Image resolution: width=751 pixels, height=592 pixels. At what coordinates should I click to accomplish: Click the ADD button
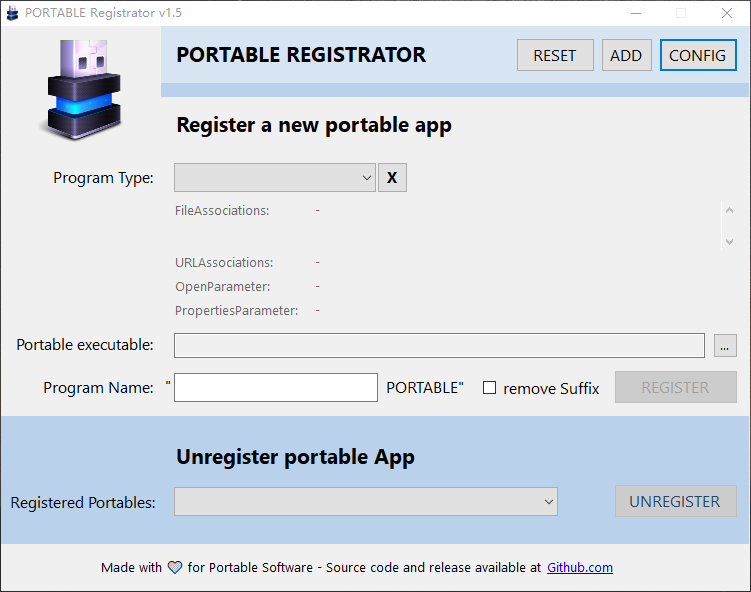click(626, 55)
